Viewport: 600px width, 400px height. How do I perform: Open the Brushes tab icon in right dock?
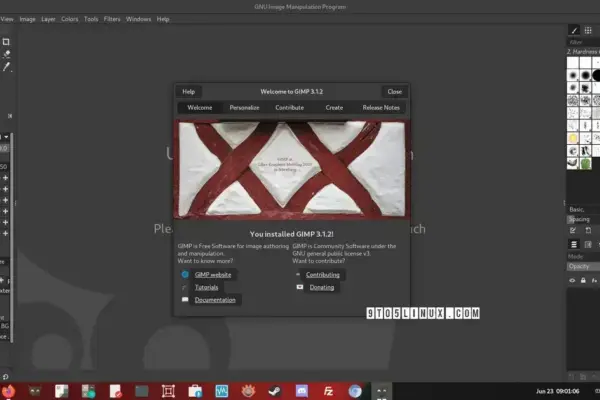(574, 31)
